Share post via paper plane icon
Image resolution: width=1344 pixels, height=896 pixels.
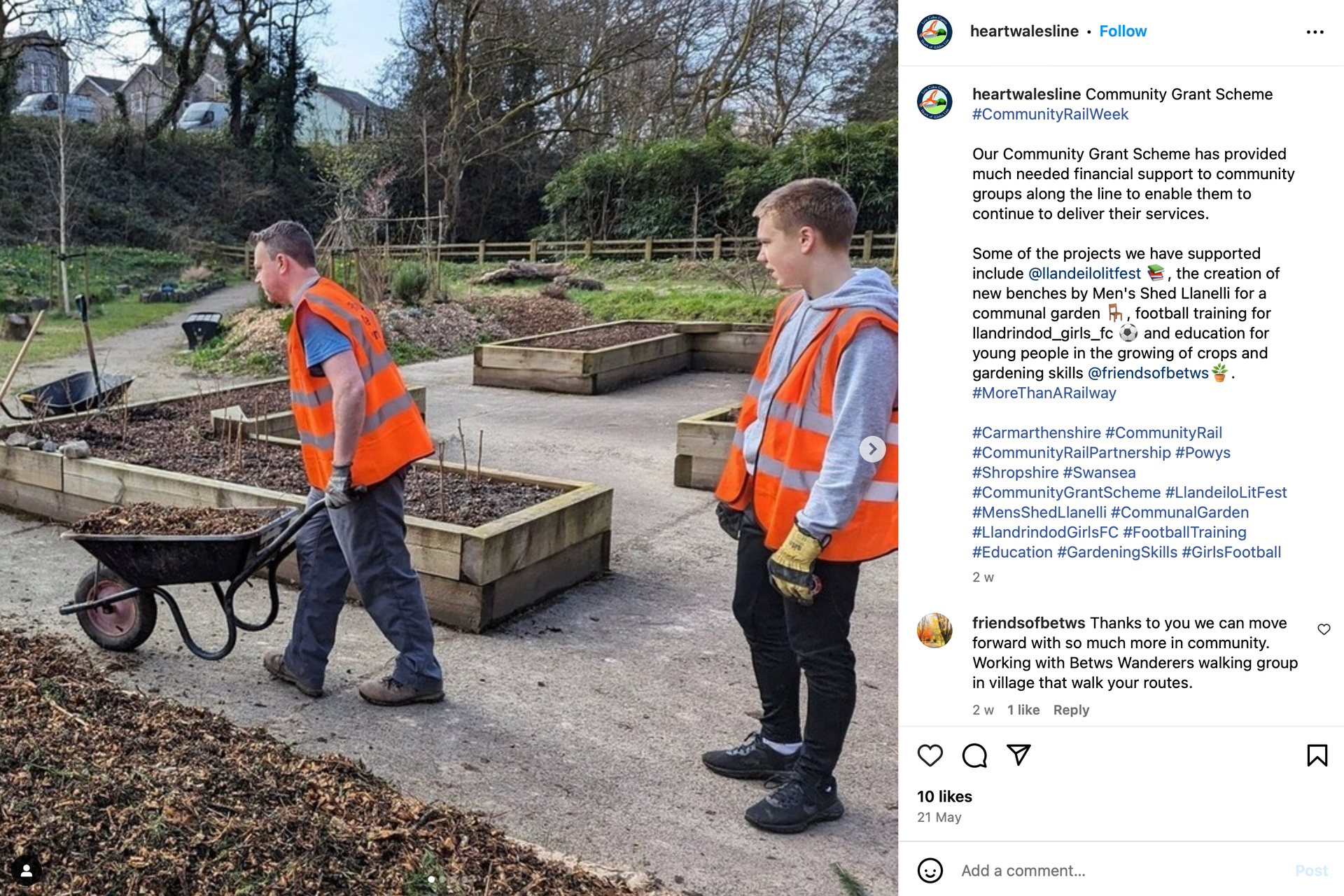click(1018, 755)
